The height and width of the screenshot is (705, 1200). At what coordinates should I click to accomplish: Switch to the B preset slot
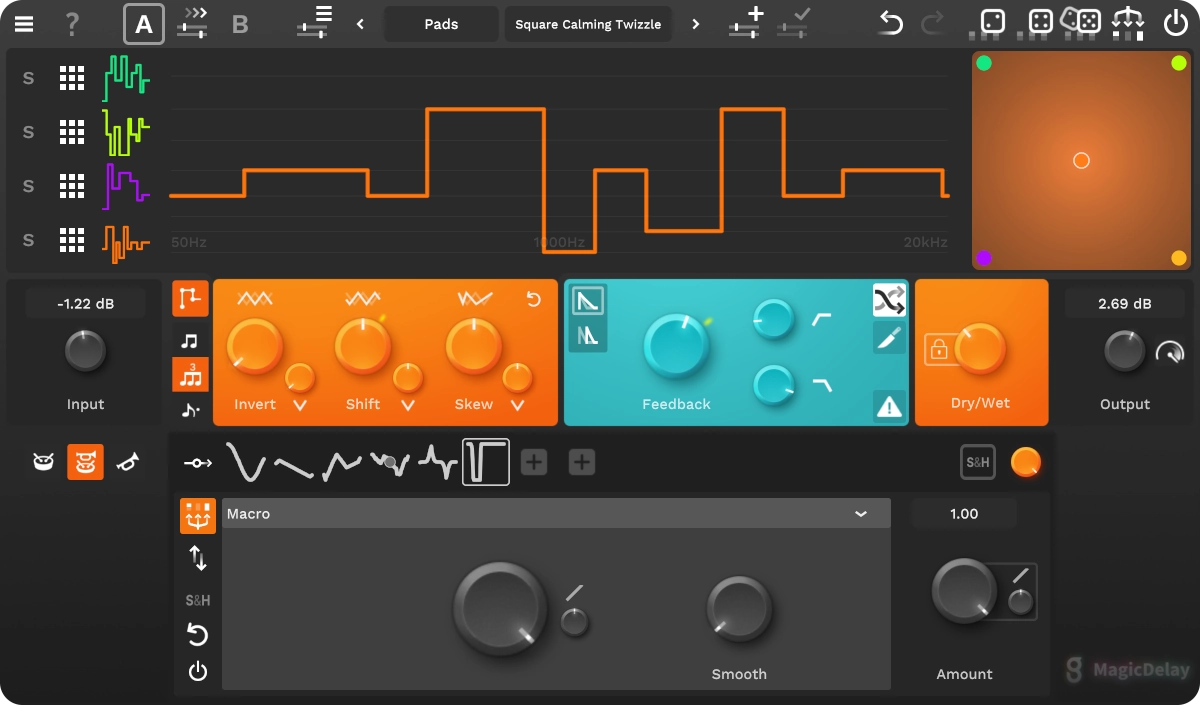click(240, 24)
